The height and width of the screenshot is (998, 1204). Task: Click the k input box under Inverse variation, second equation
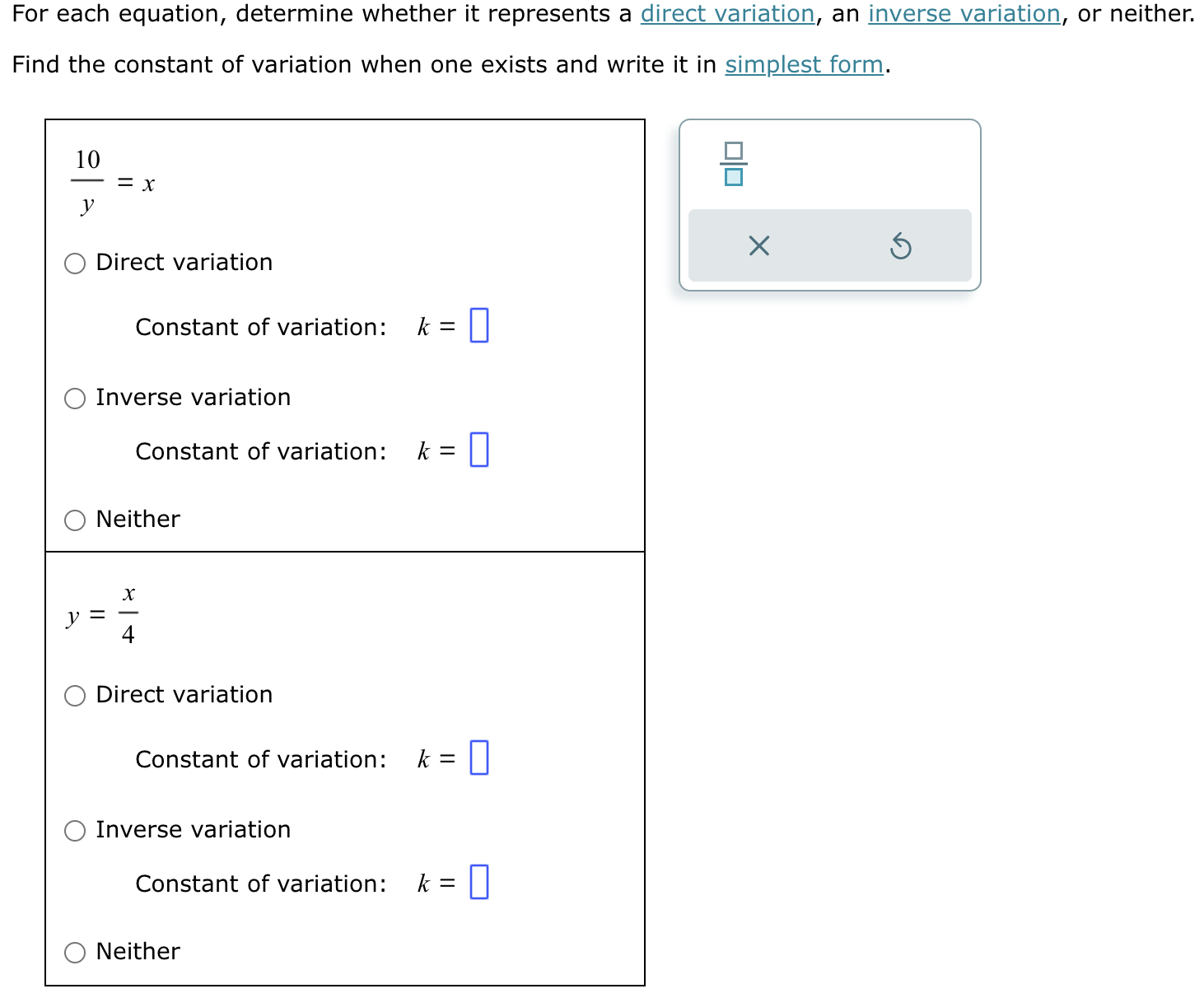(478, 883)
